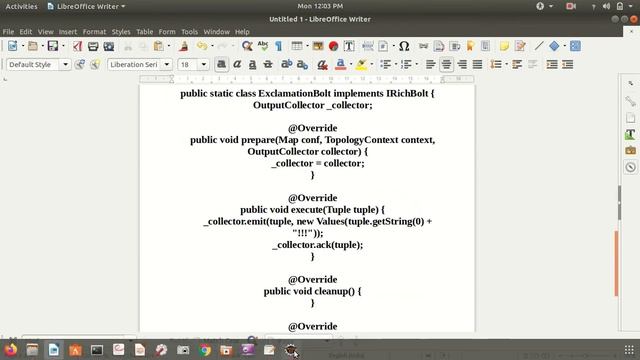Run the spelling check

[263, 46]
